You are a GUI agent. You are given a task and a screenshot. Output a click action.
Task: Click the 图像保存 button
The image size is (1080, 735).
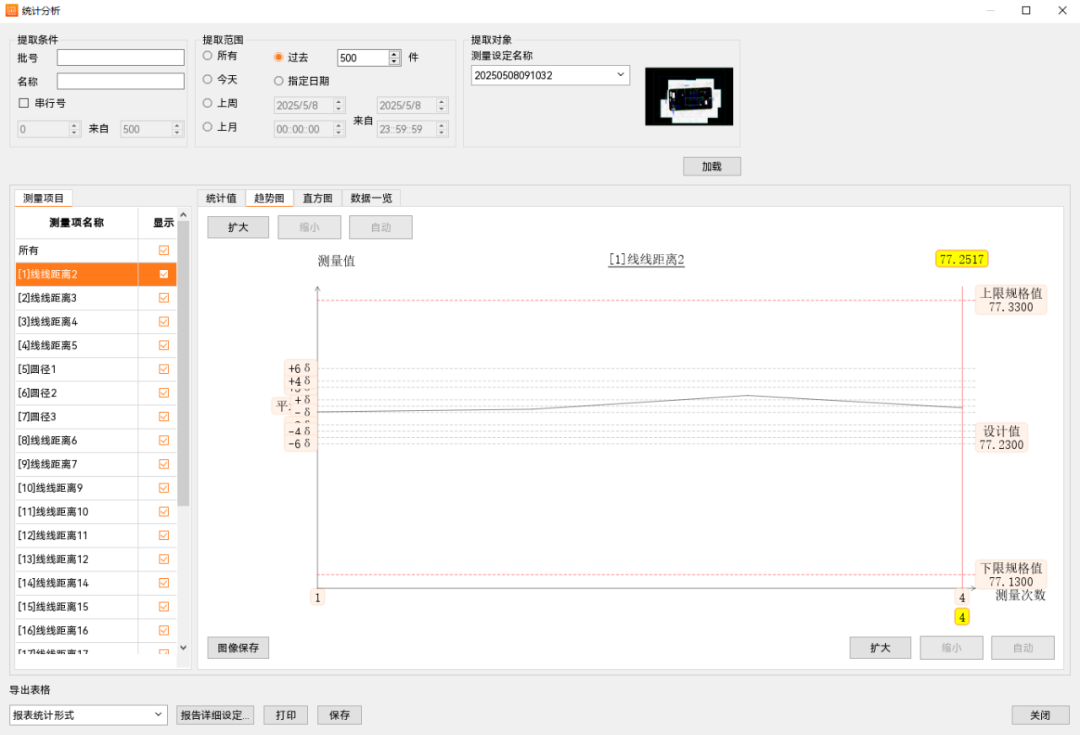[238, 648]
